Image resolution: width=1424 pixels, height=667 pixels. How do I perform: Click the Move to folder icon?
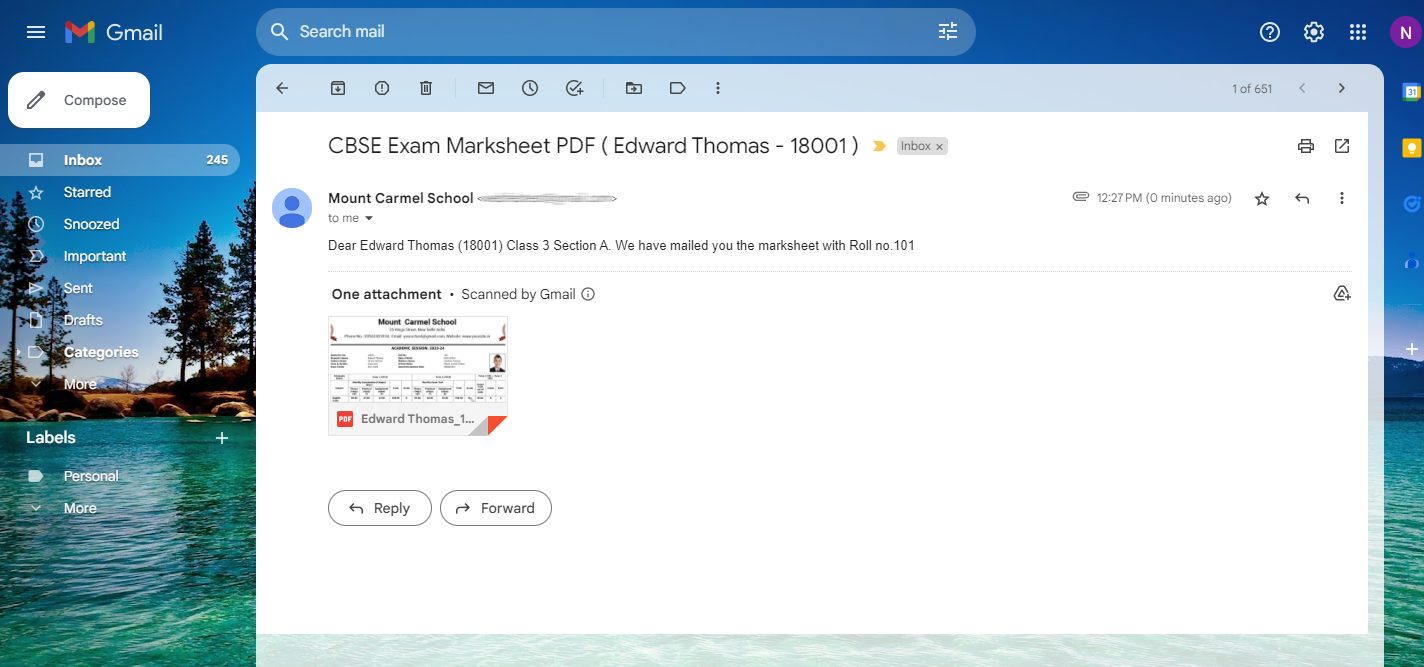[634, 88]
